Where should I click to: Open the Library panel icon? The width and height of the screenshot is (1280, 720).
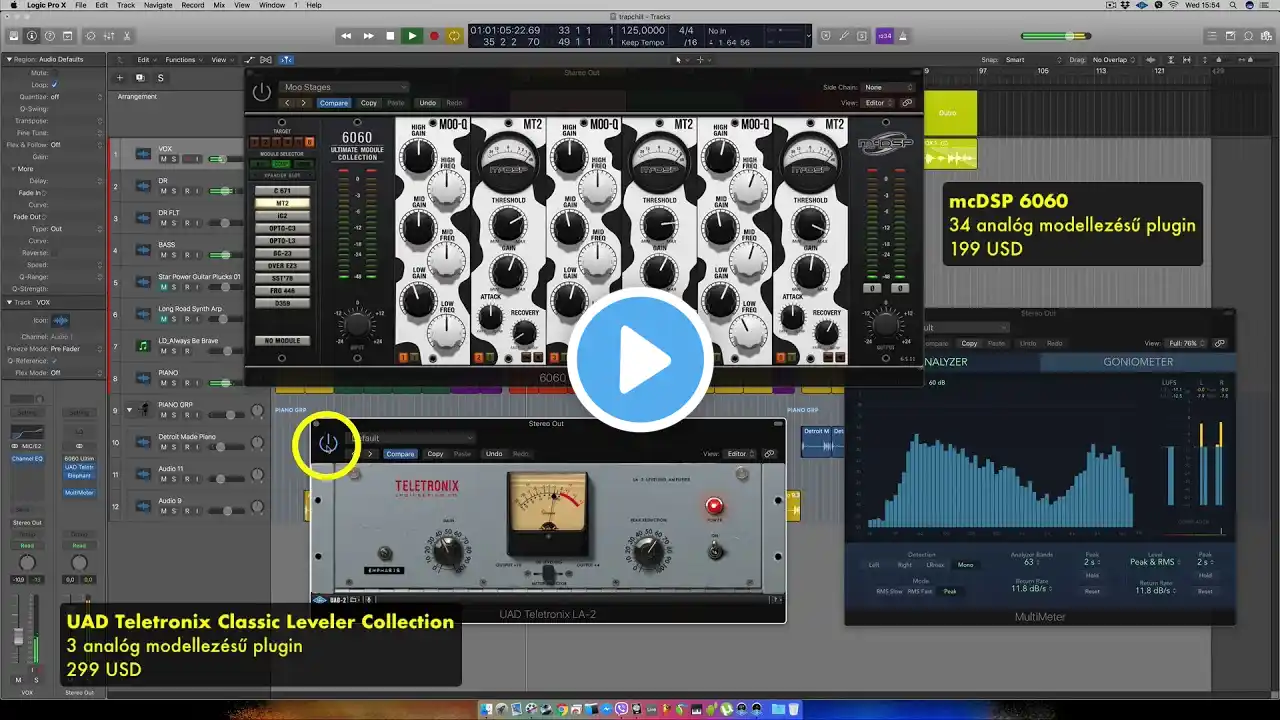point(14,36)
